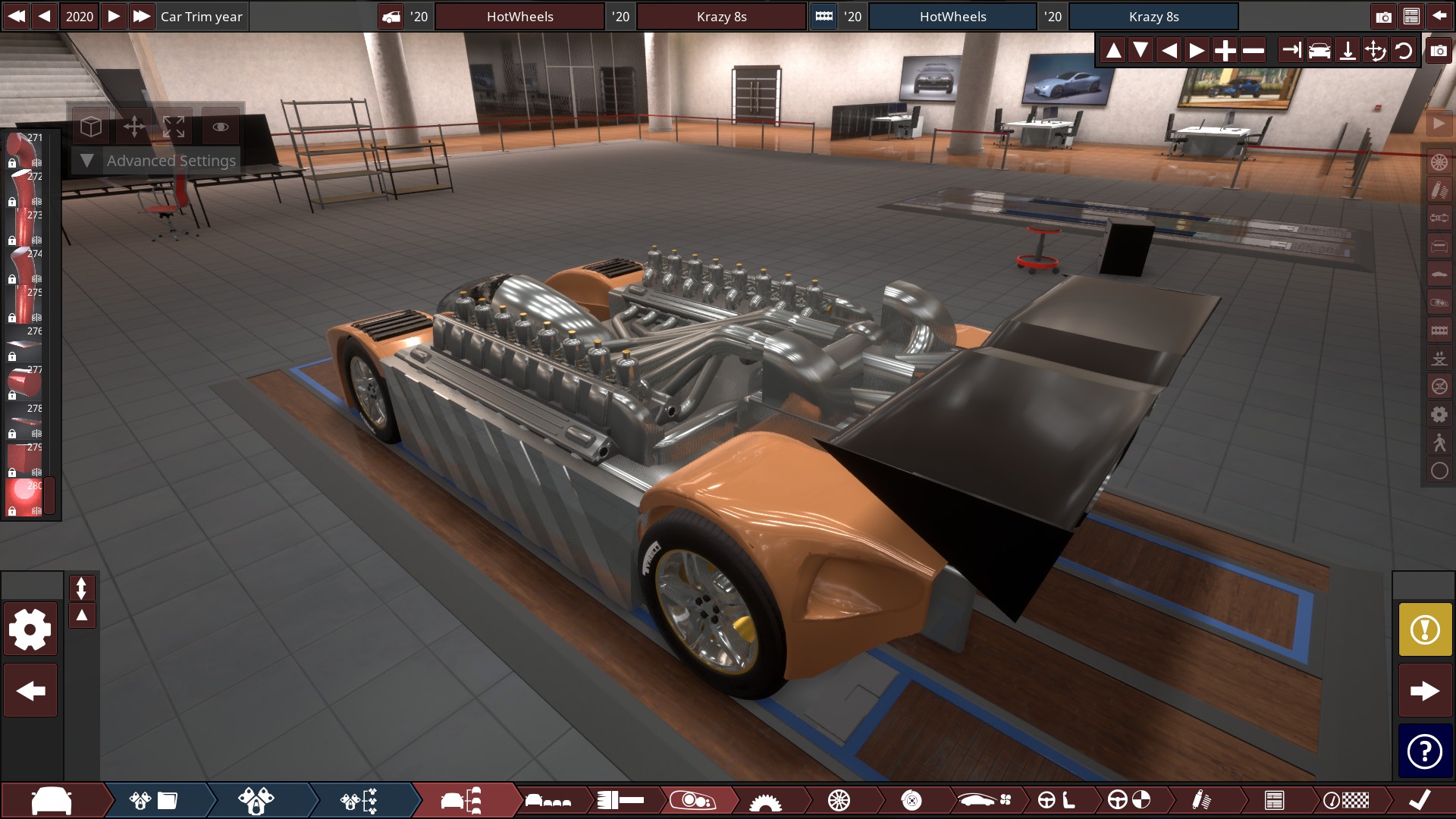Click the move arrows fixture icon
The height and width of the screenshot is (819, 1456).
tap(134, 127)
